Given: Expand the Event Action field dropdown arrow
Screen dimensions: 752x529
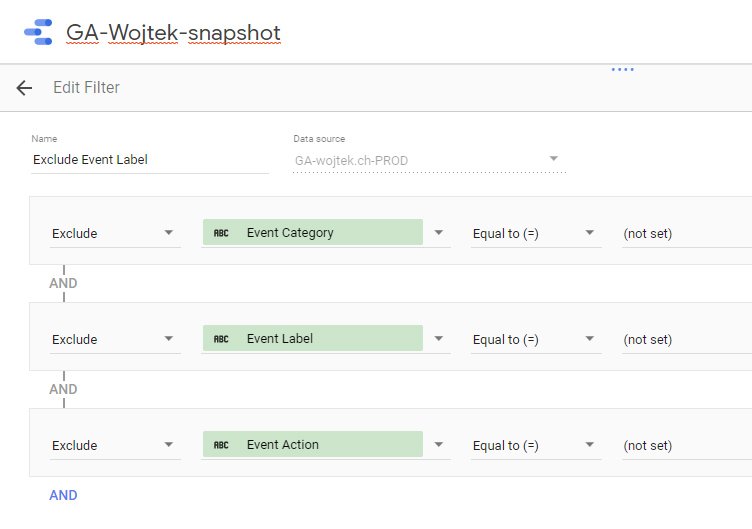Looking at the screenshot, I should point(438,445).
